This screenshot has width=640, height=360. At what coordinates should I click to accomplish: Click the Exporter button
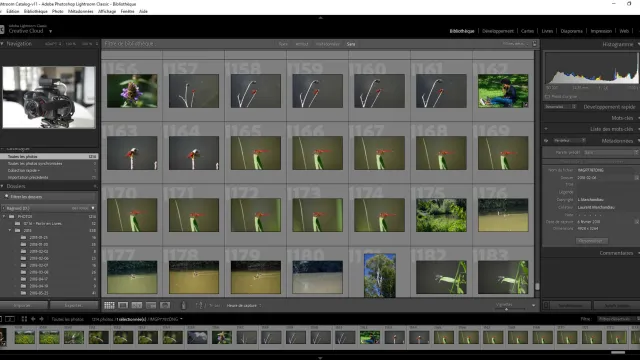tap(74, 305)
